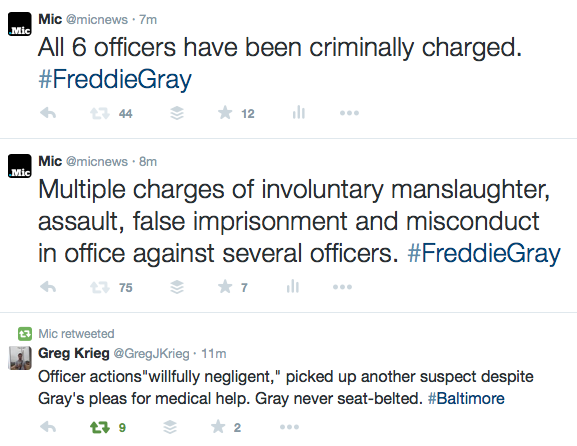Retweet the 'All 6 officers' tweet
Screen dimensions: 577x446
100,113
